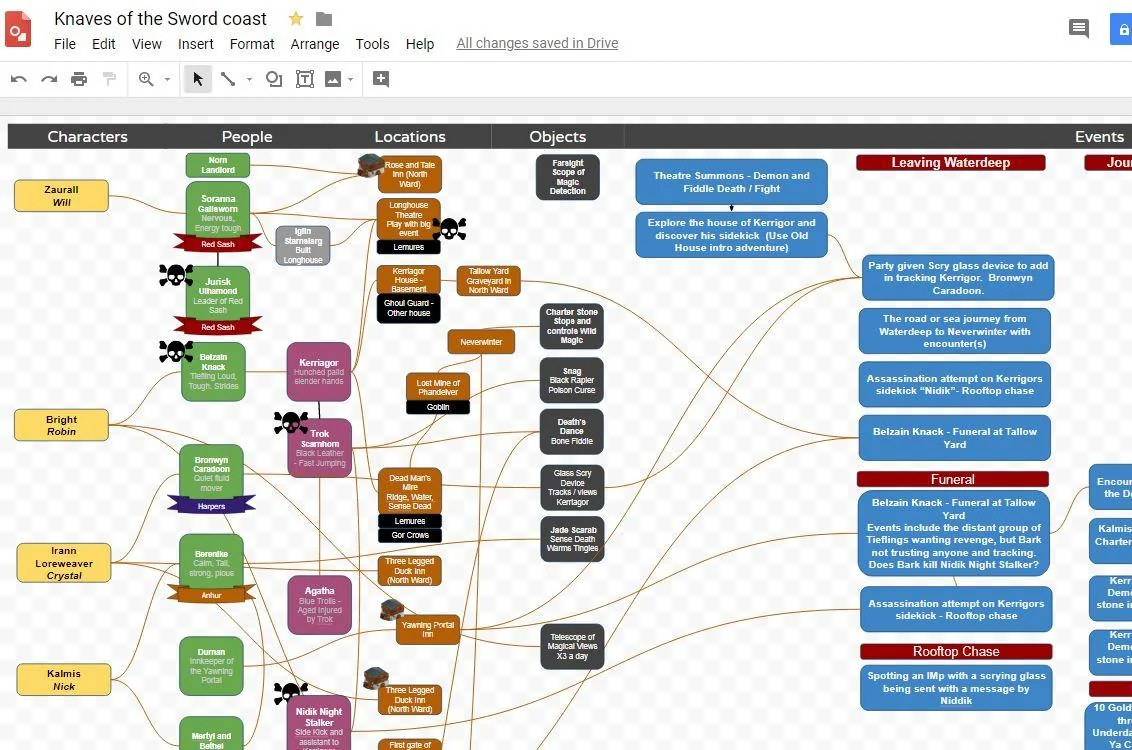Click the Redo arrow icon
Viewport: 1132px width, 750px height.
coord(49,79)
